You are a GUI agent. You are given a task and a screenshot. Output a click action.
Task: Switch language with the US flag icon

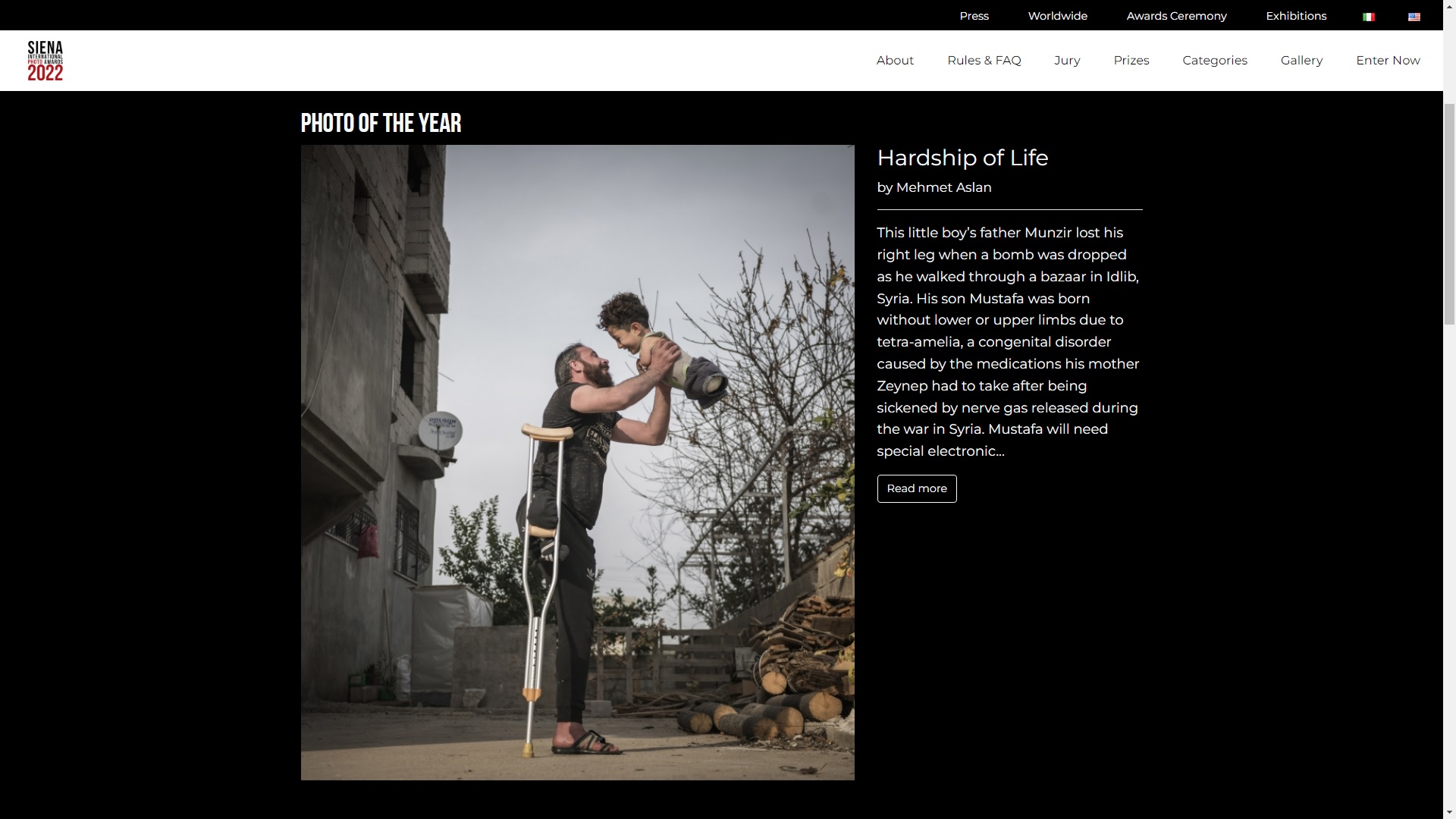pos(1414,17)
